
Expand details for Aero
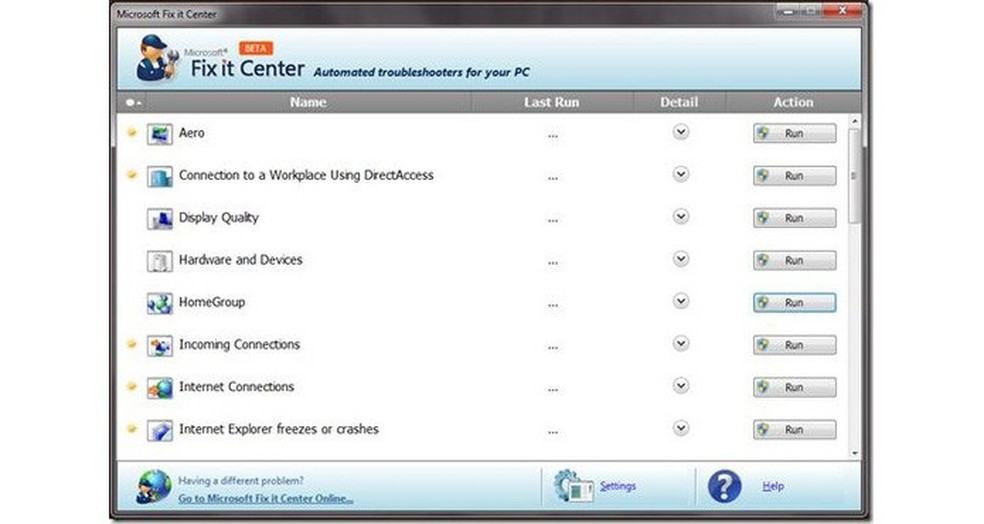681,132
